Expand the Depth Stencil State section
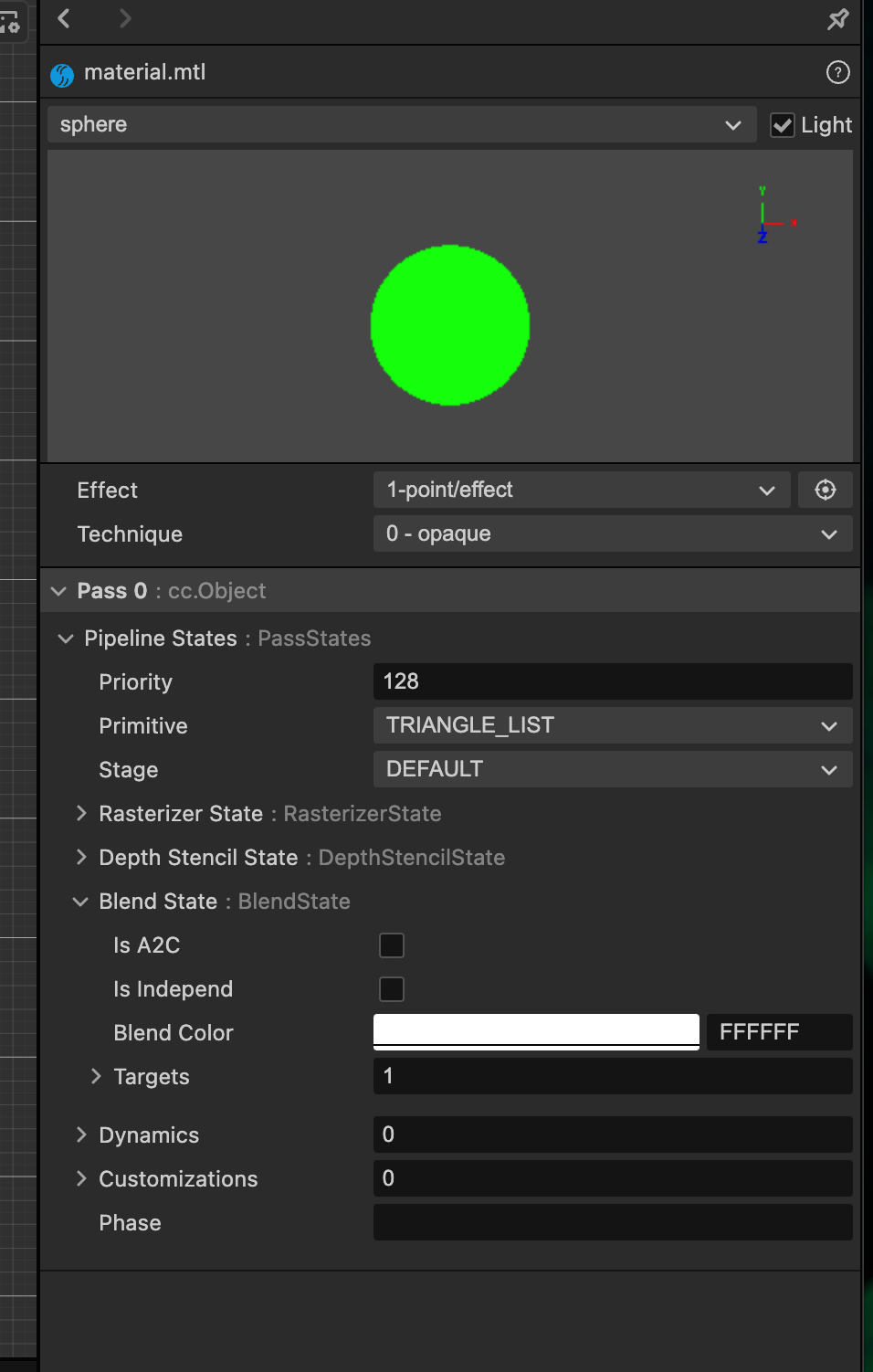 click(x=82, y=858)
